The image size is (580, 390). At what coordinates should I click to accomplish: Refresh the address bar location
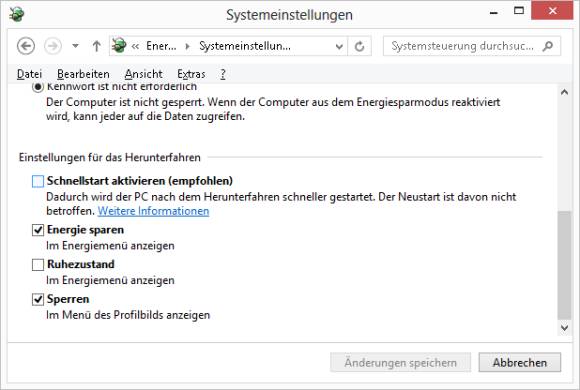(360, 46)
